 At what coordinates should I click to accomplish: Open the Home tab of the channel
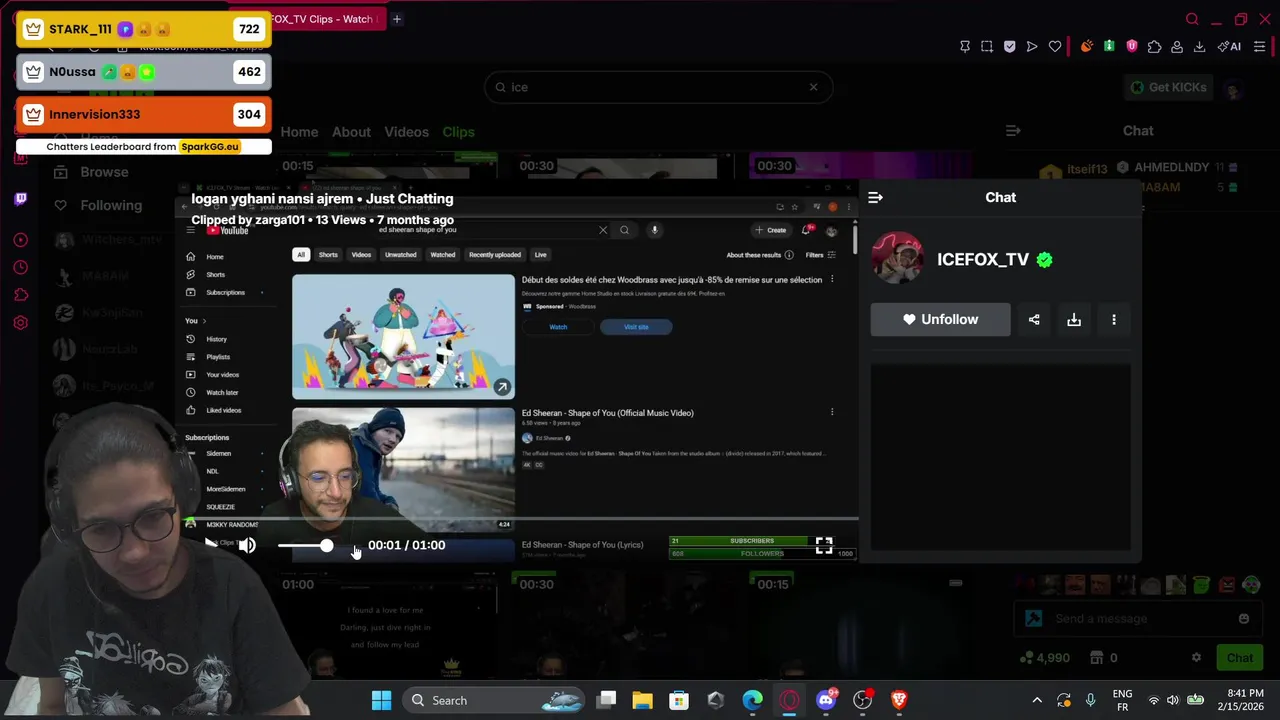pyautogui.click(x=299, y=132)
